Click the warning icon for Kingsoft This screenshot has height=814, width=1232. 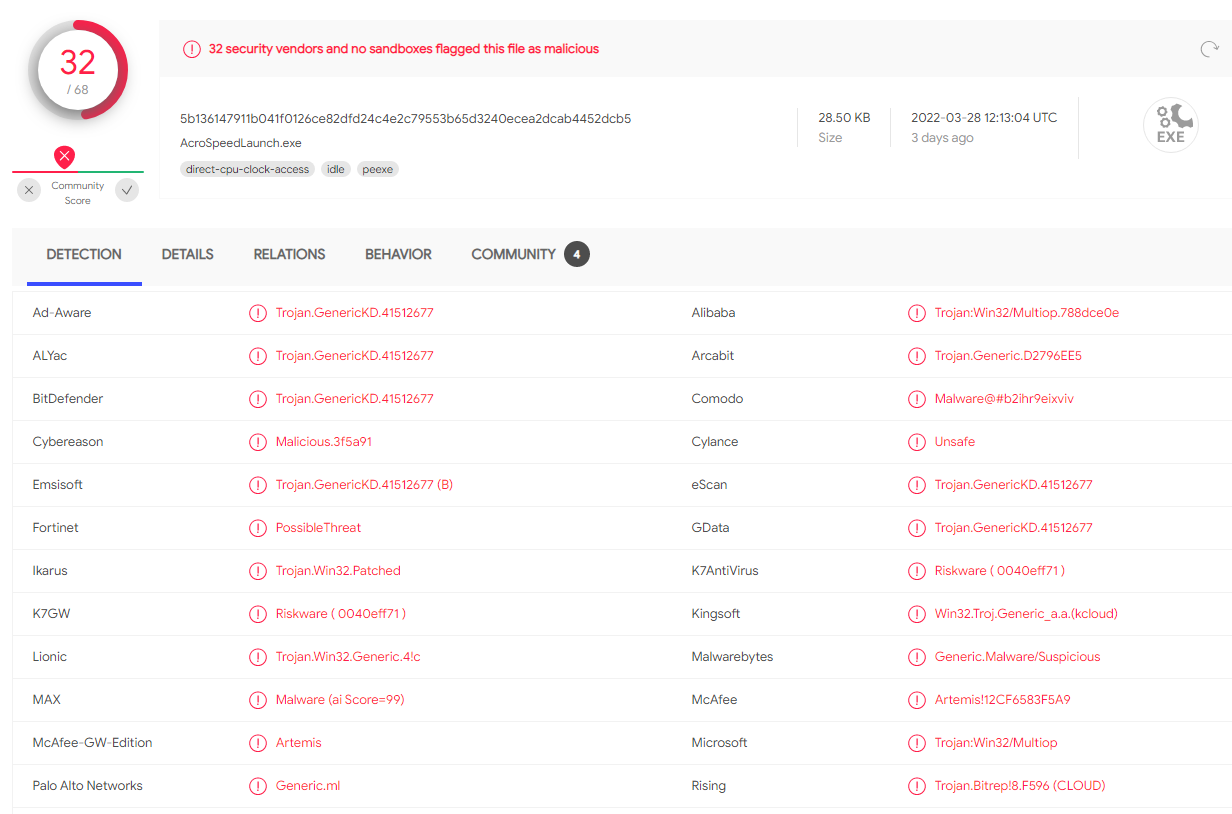pyautogui.click(x=917, y=614)
